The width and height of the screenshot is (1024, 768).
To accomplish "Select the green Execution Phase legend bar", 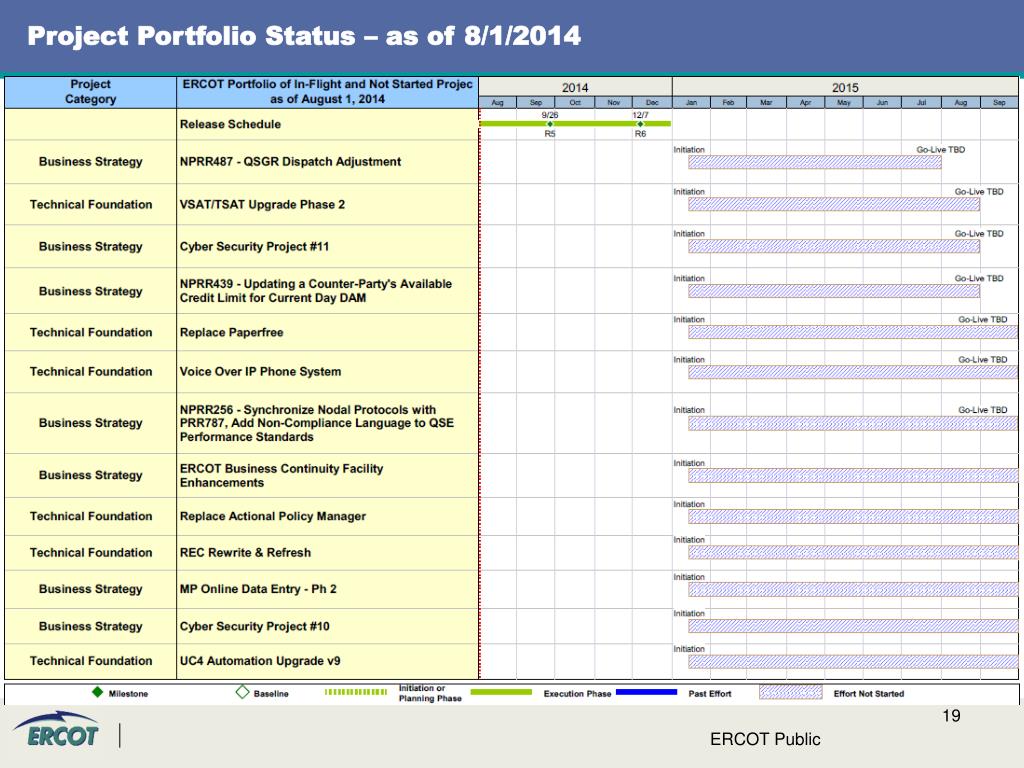I will click(x=501, y=692).
